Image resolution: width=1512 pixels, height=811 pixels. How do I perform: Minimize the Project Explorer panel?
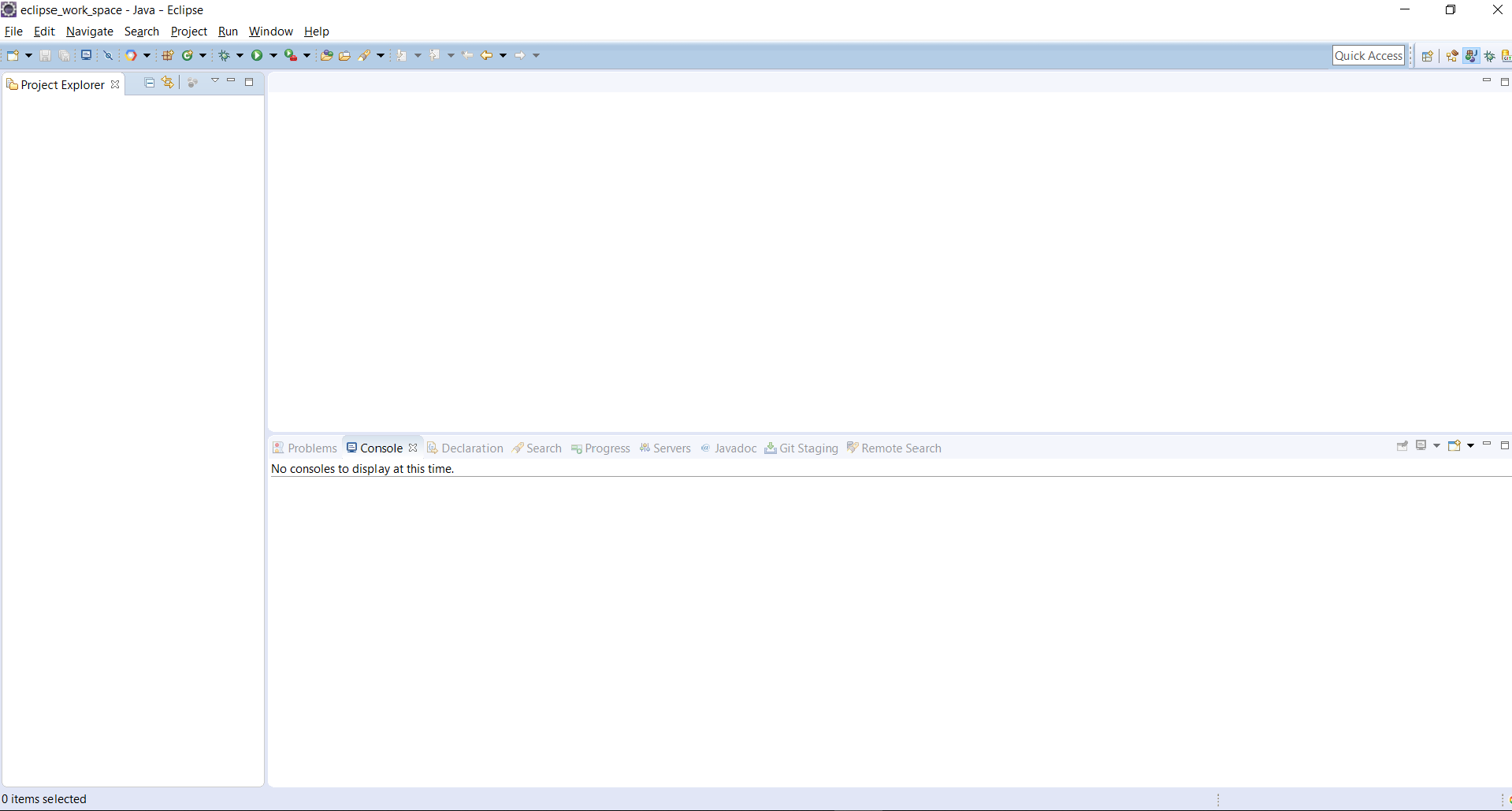coord(231,80)
